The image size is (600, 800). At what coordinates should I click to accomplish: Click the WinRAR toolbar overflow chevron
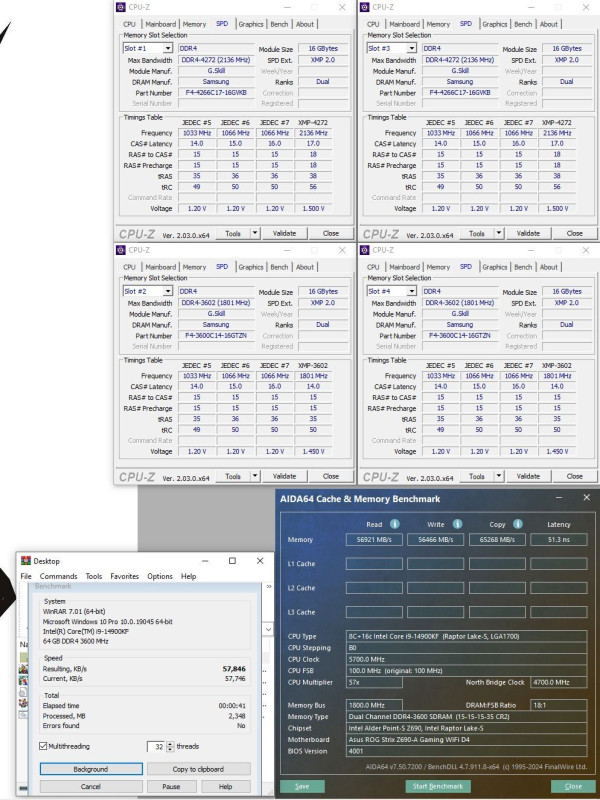click(x=269, y=587)
